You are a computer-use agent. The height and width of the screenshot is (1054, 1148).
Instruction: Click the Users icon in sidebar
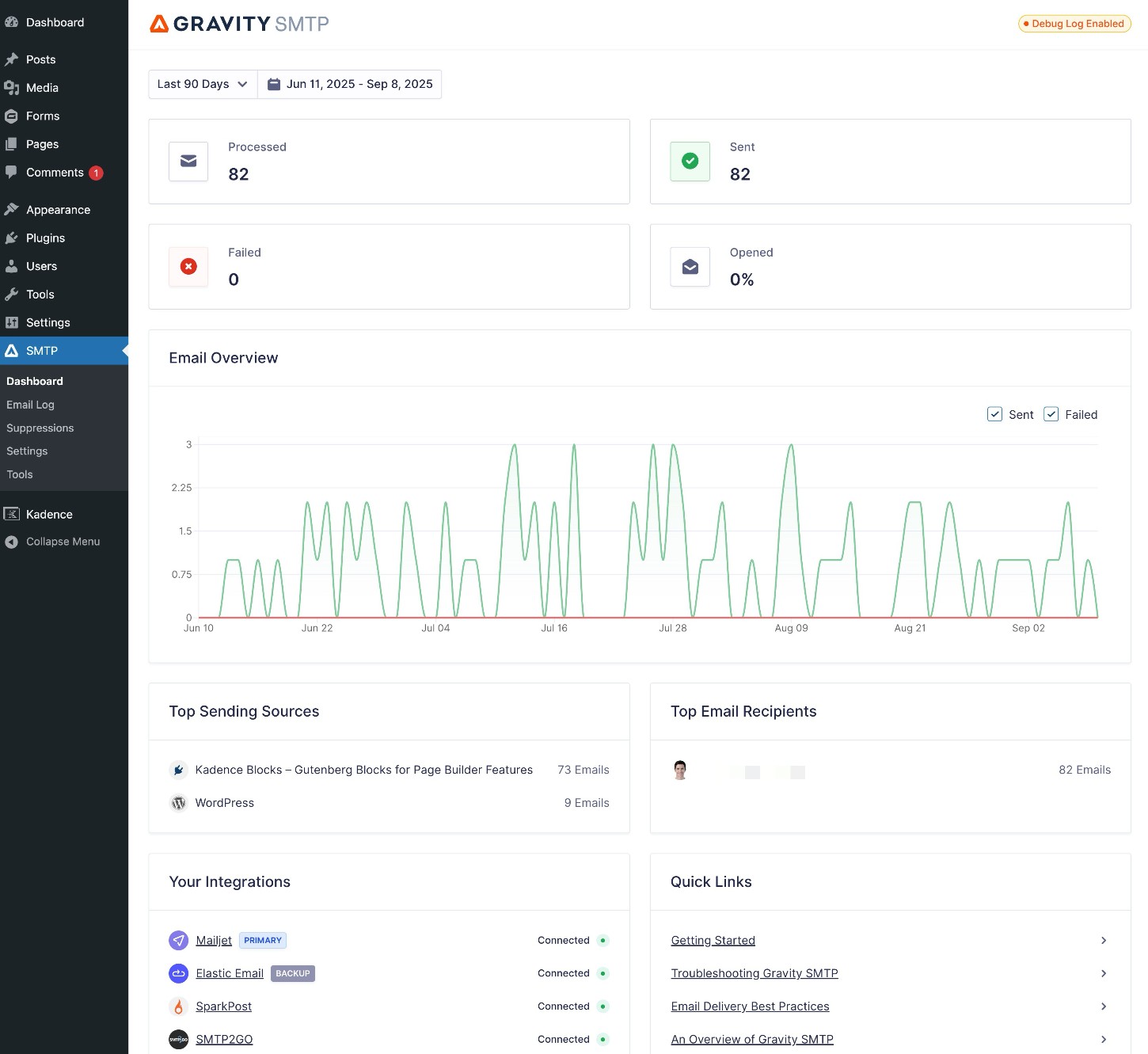[11, 266]
